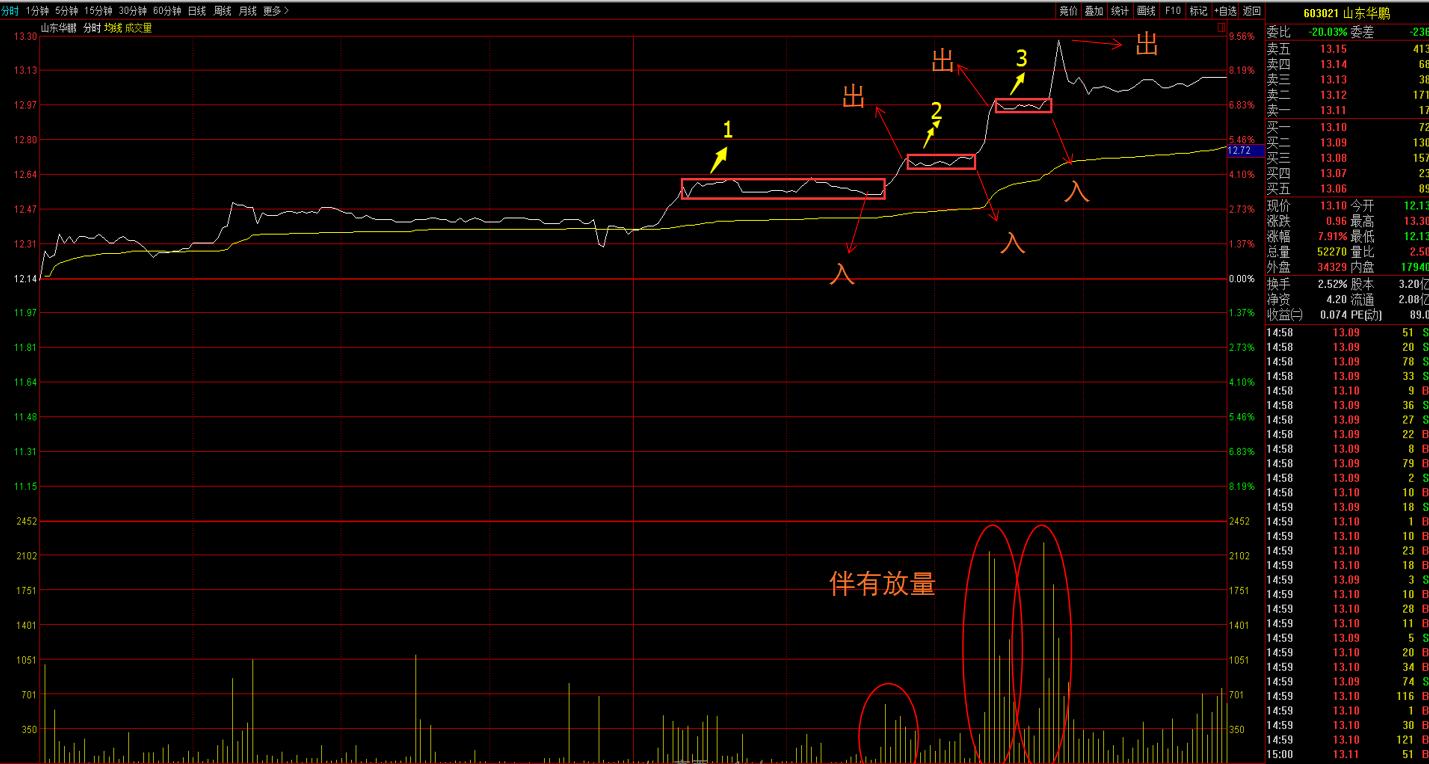
Task: Select the 1分钟 interval tab
Action: 39,9
